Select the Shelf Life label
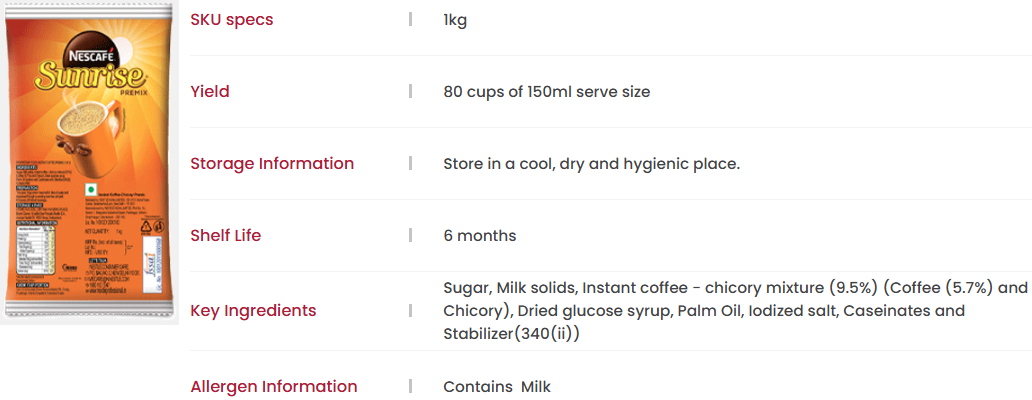Image resolution: width=1032 pixels, height=400 pixels. point(226,236)
